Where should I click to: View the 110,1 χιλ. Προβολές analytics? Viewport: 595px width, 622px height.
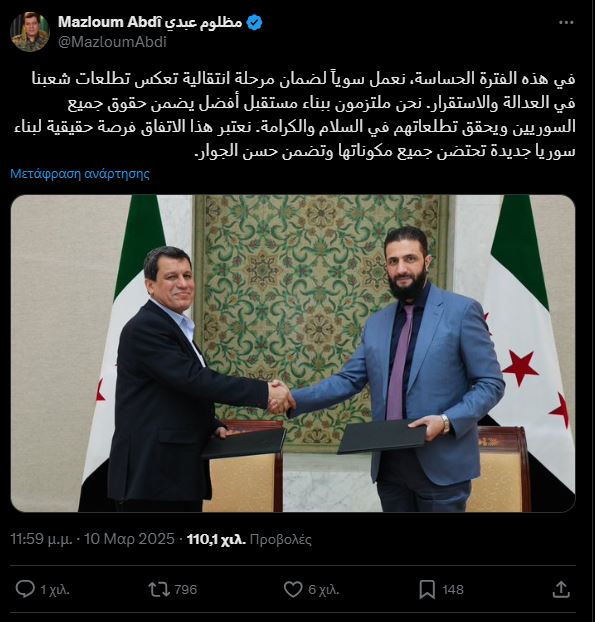coord(249,539)
